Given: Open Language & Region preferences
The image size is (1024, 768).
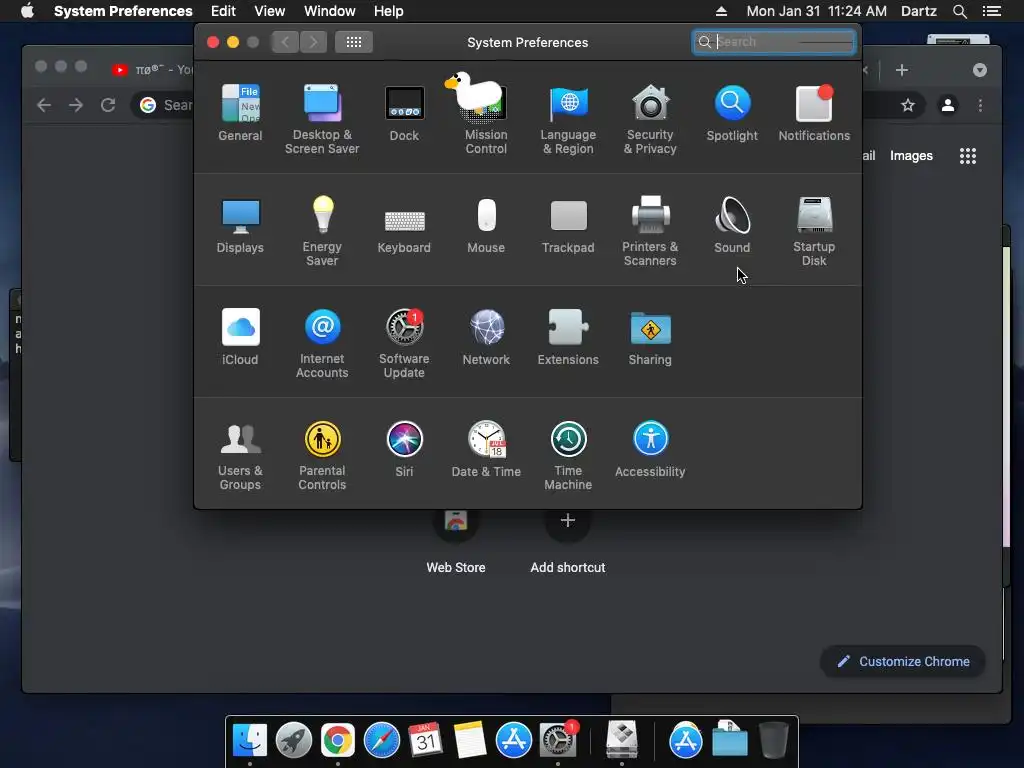Looking at the screenshot, I should tap(568, 119).
